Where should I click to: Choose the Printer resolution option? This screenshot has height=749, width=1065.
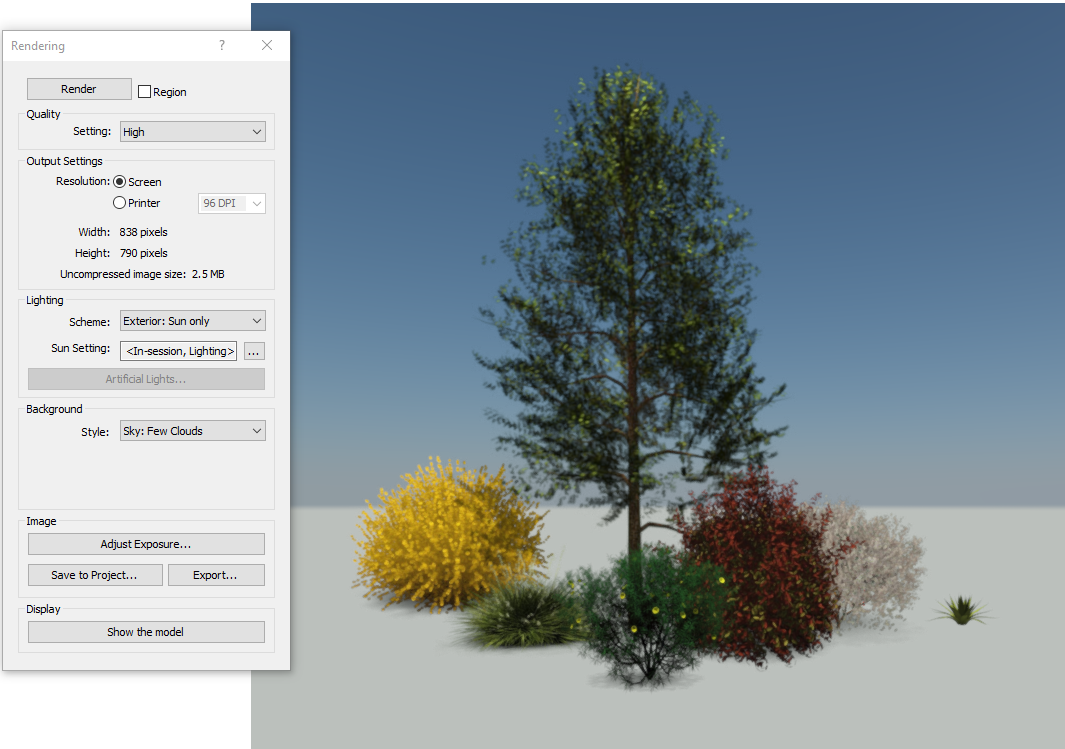(120, 202)
